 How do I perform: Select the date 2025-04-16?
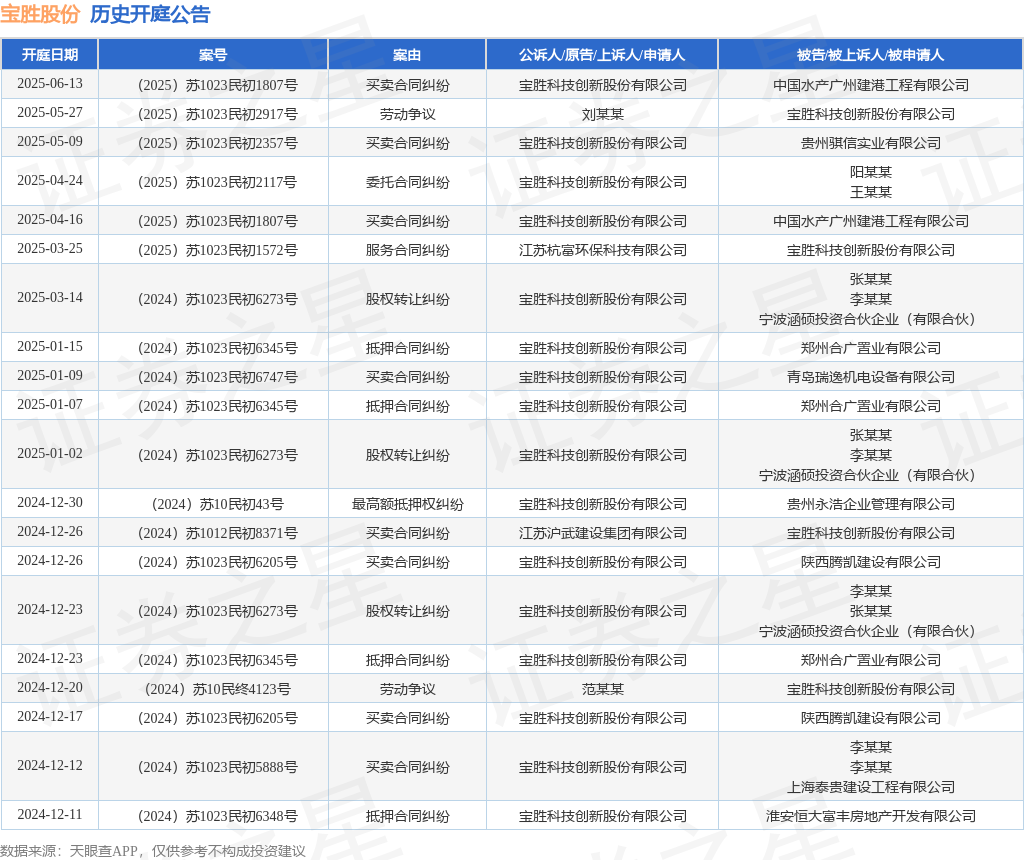tap(50, 219)
